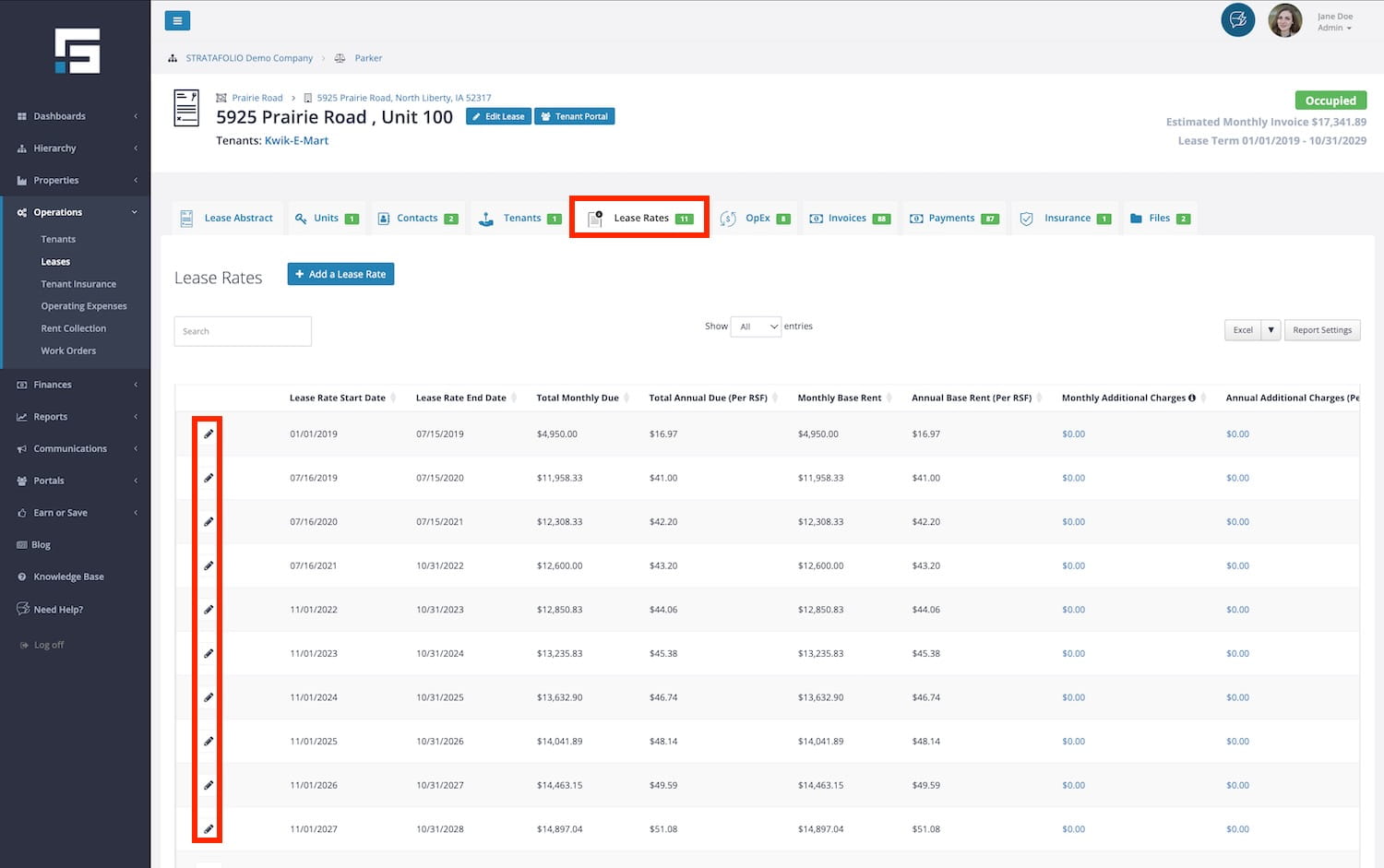Edit the lease rate starting 01/01/2019

click(209, 434)
